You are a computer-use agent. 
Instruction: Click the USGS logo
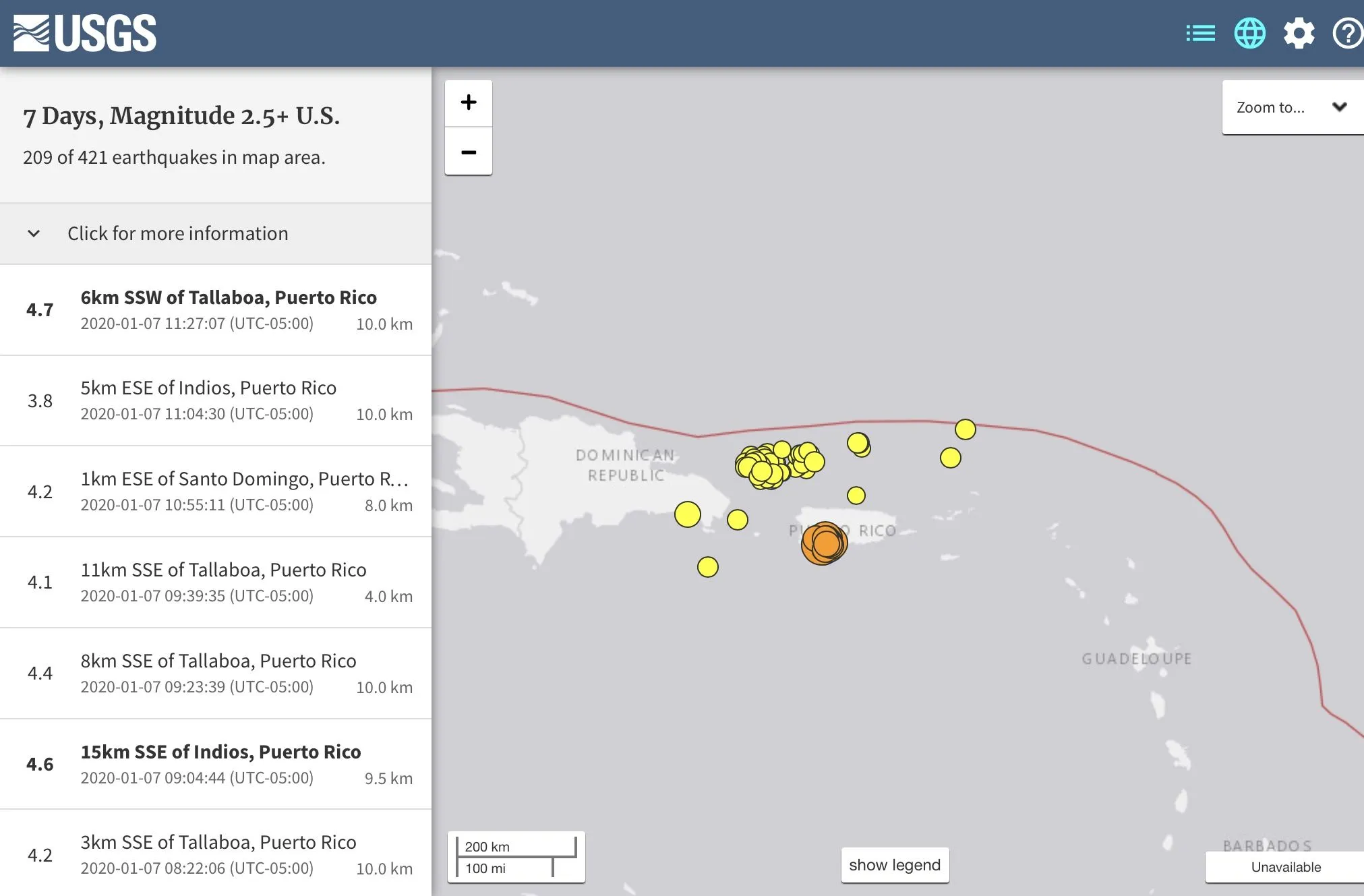click(x=85, y=33)
